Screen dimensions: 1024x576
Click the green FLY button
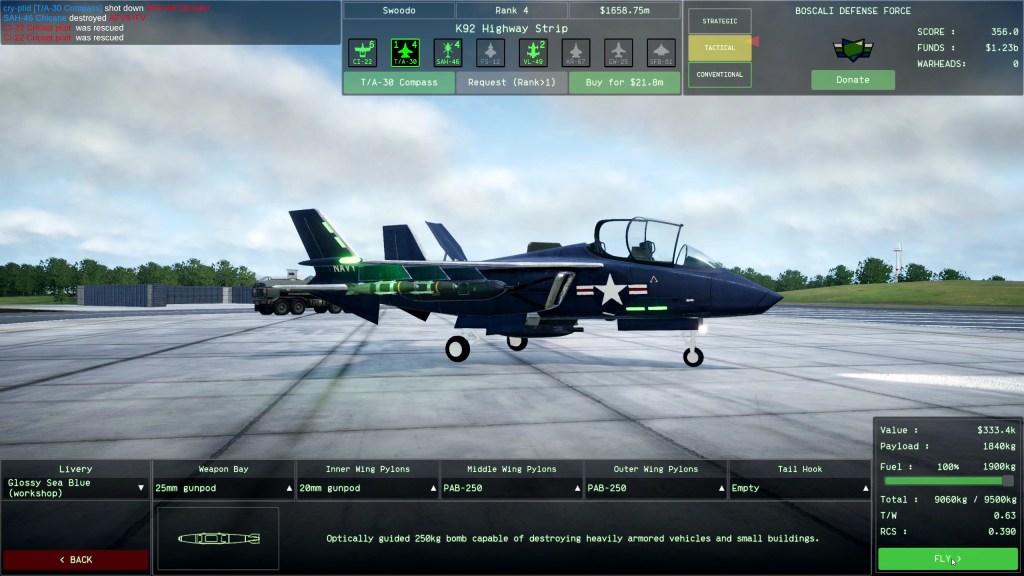948,559
